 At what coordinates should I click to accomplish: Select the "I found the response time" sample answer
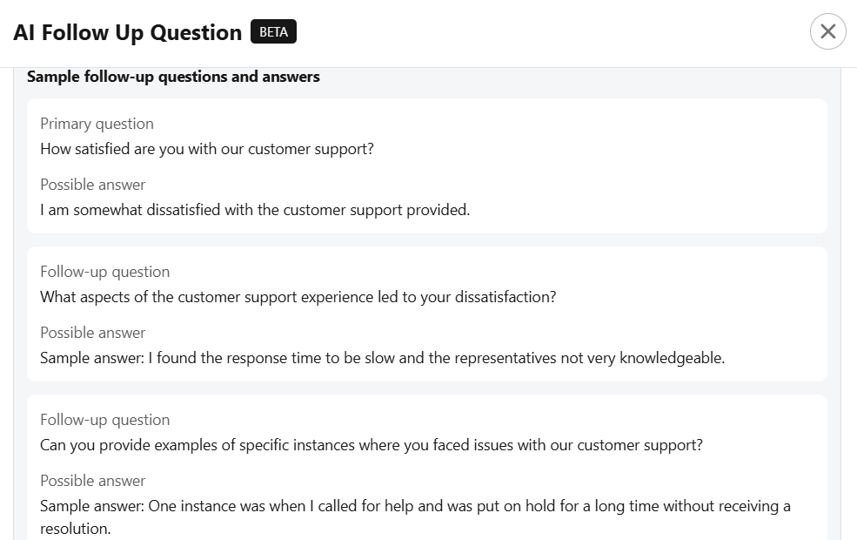[x=382, y=358]
